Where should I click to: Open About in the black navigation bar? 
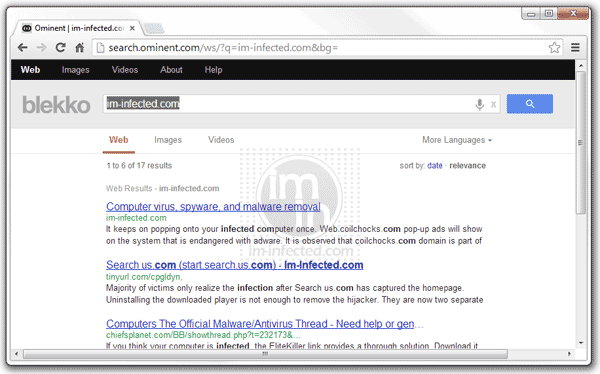(x=171, y=70)
